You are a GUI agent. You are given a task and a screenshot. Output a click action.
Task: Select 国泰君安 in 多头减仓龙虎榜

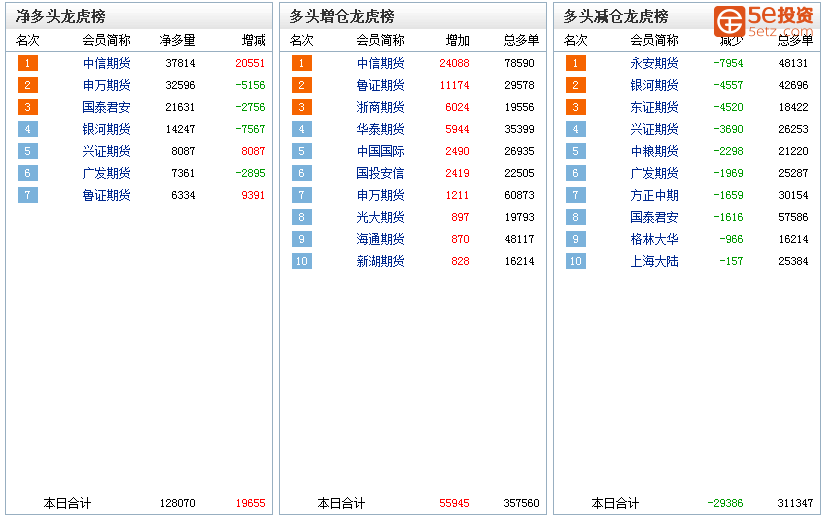click(x=654, y=217)
